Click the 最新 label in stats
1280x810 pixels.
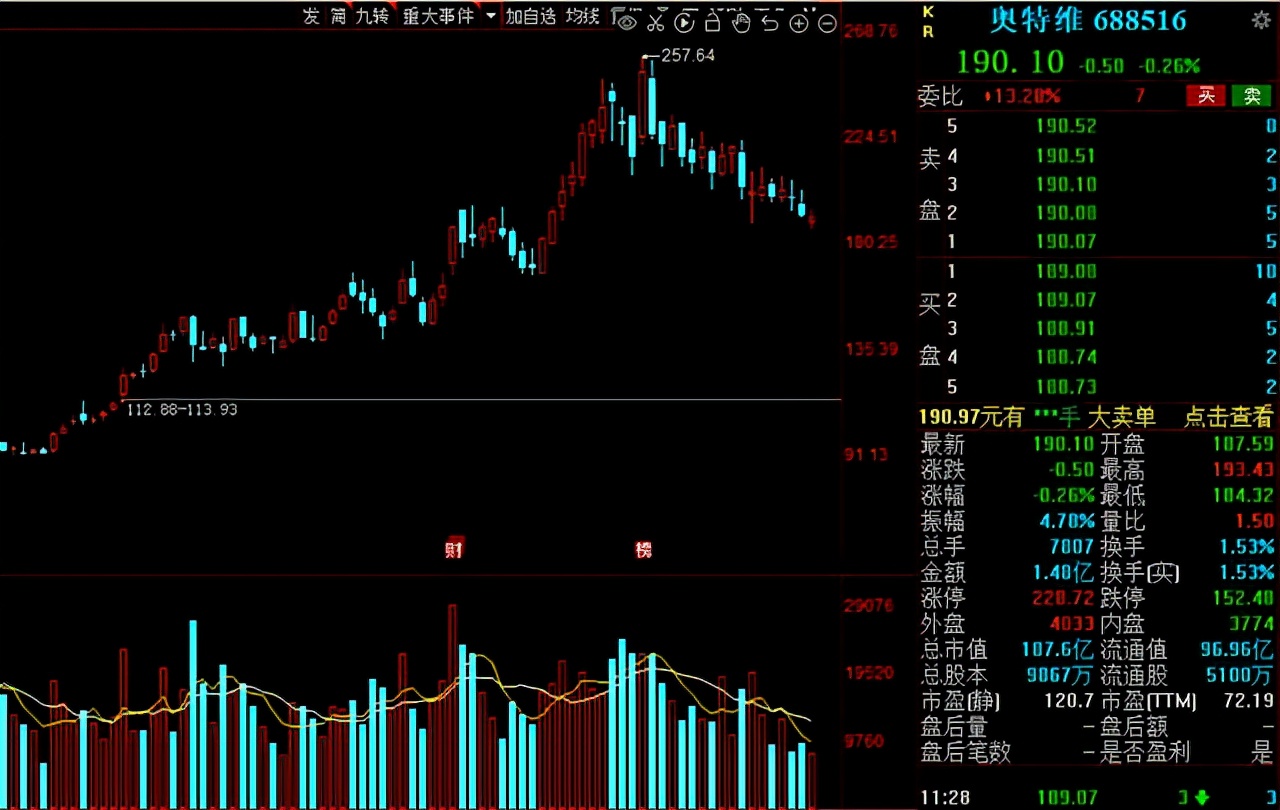[941, 444]
